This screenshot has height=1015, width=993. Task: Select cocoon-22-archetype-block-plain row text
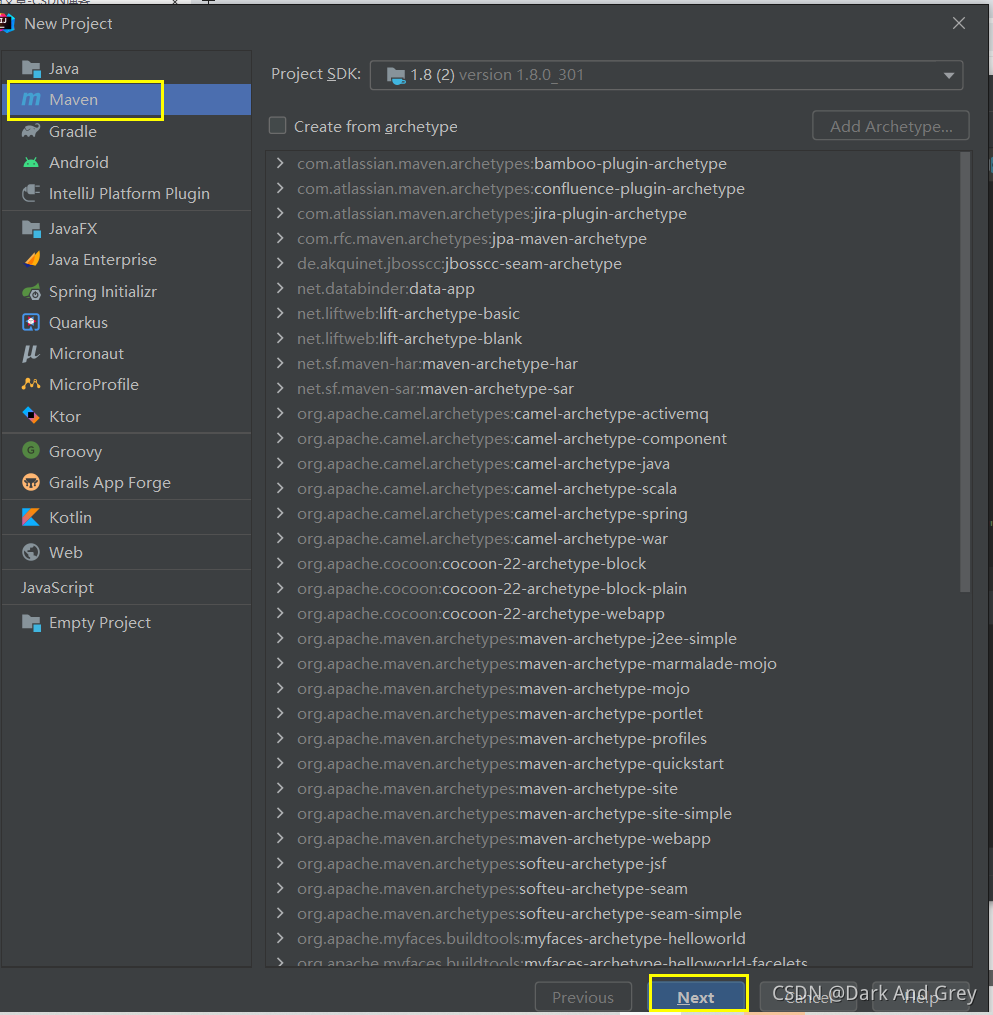(492, 588)
